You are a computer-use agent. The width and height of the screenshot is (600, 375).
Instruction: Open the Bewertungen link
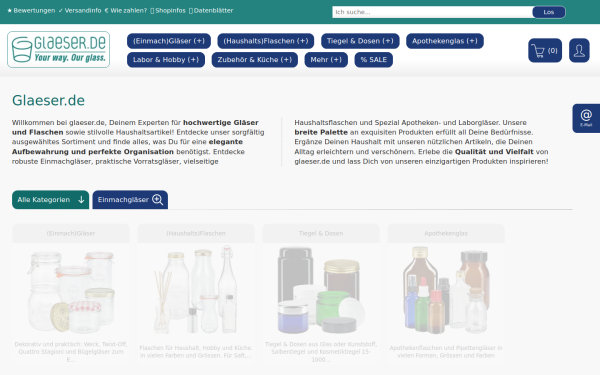pyautogui.click(x=31, y=11)
